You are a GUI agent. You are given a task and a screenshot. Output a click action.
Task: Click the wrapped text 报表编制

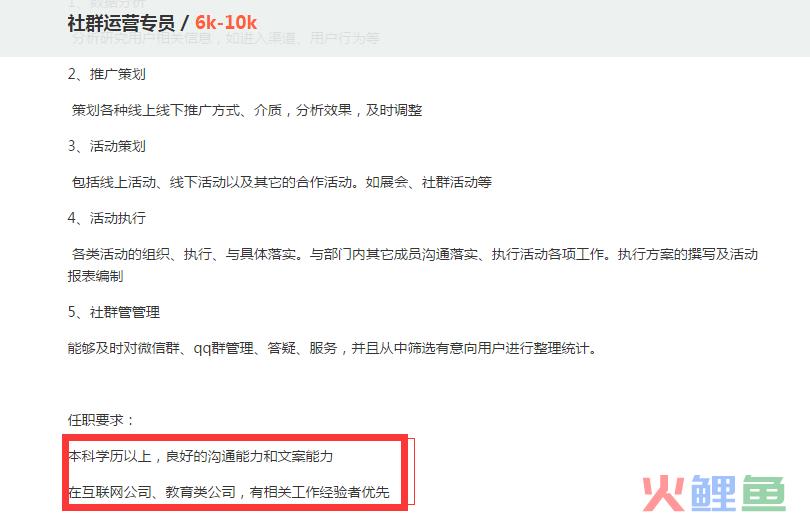95,276
